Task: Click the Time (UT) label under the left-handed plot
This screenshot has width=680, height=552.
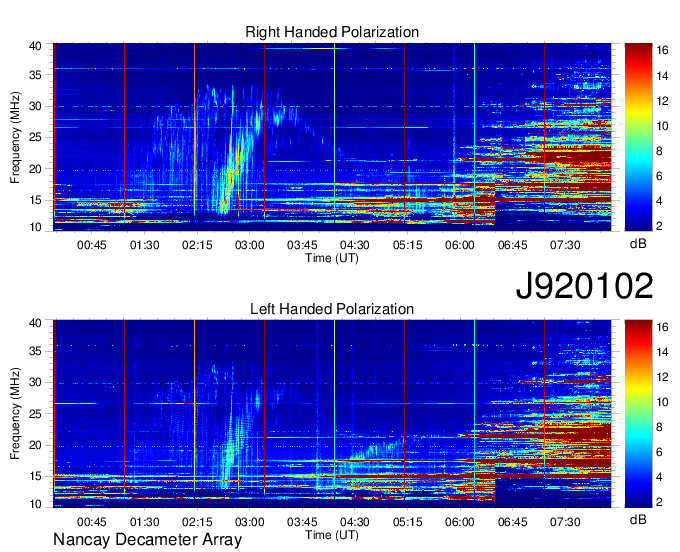Action: click(x=332, y=535)
